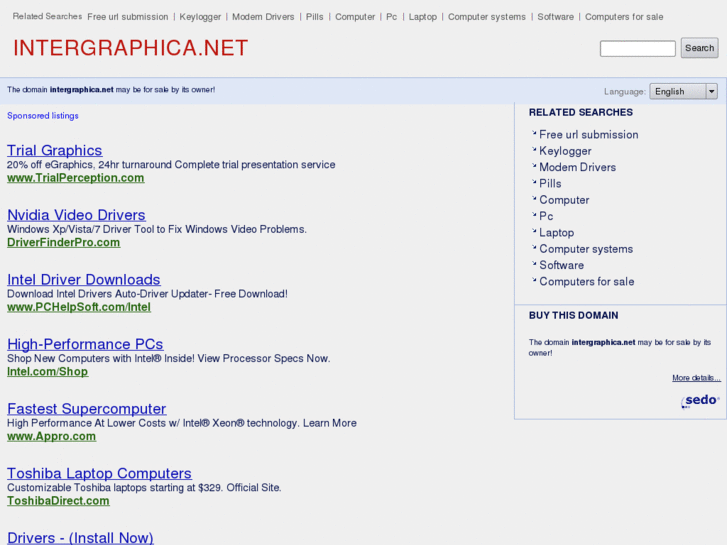The height and width of the screenshot is (545, 727).
Task: Open Modem Drivers in sidebar
Action: point(578,167)
